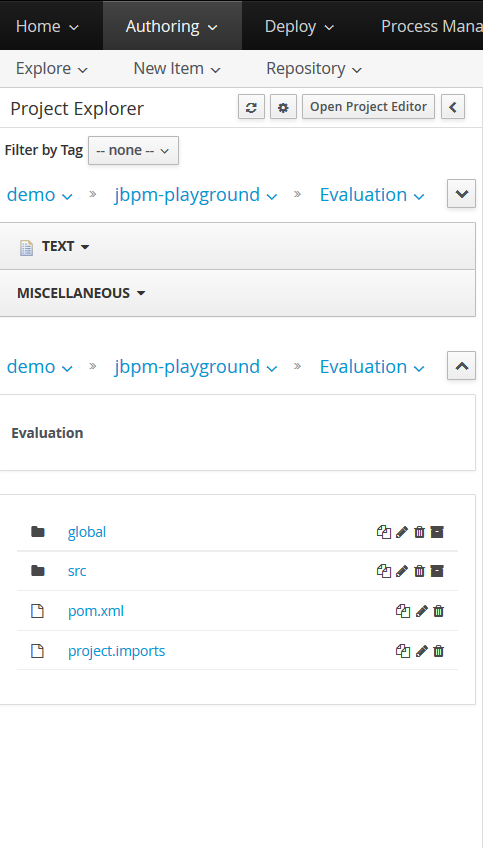The image size is (483, 848).
Task: Open the Filter by Tag dropdown
Action: point(133,150)
